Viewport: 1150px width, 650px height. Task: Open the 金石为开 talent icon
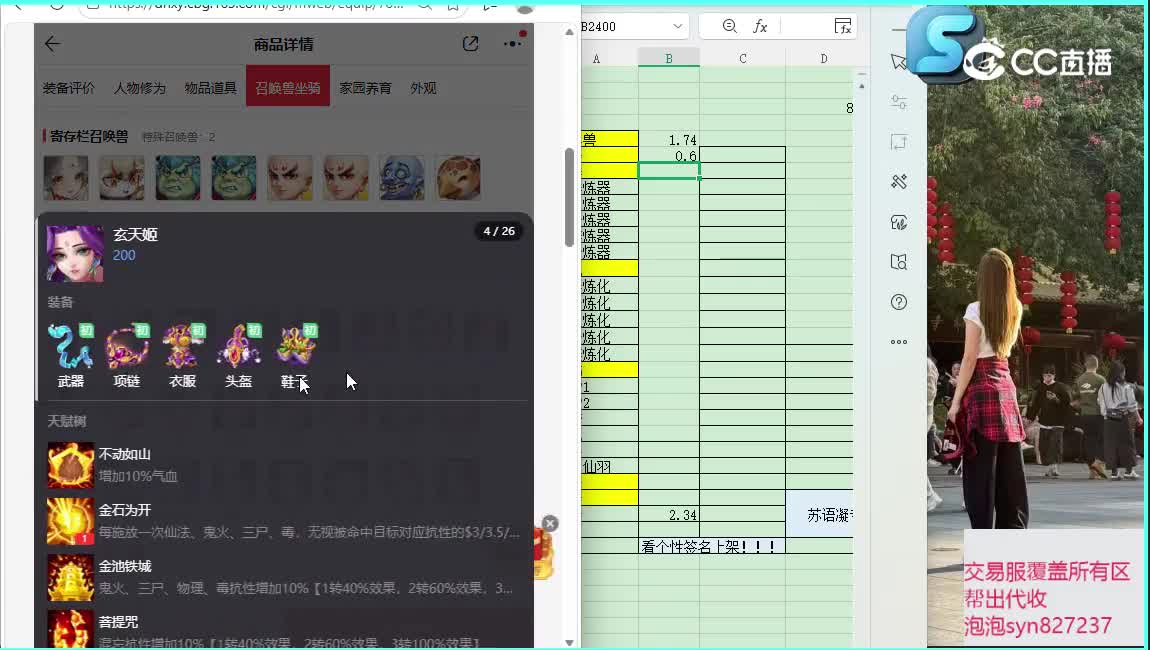70,521
